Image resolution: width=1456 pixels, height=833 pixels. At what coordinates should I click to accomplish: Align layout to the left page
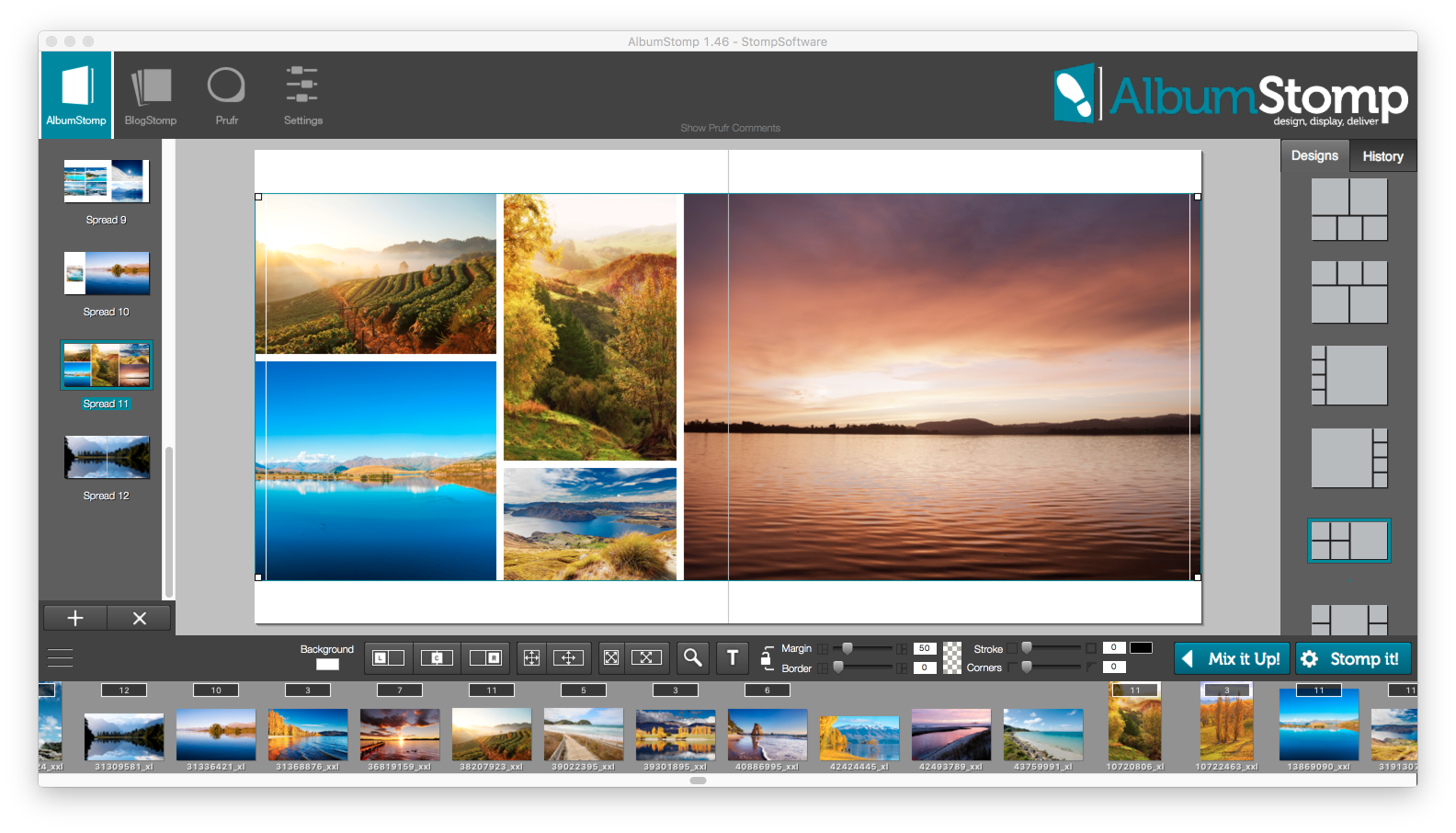click(x=388, y=657)
